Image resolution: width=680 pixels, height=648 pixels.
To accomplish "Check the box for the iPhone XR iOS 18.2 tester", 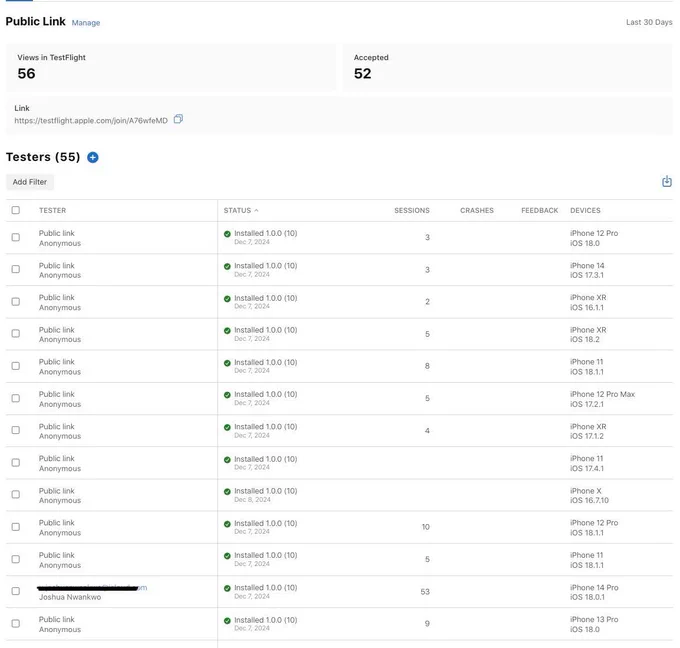I will click(16, 334).
